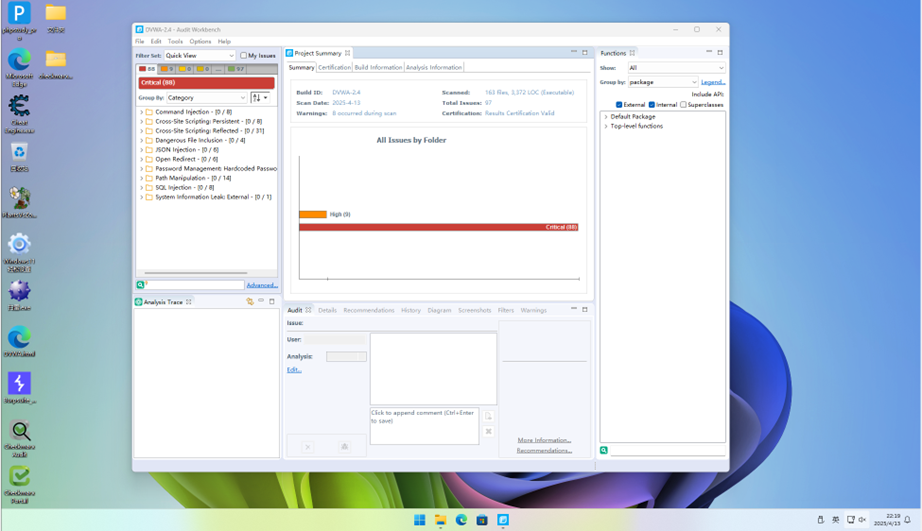Minimize the Project Summary panel
This screenshot has width=922, height=531.
pos(574,52)
